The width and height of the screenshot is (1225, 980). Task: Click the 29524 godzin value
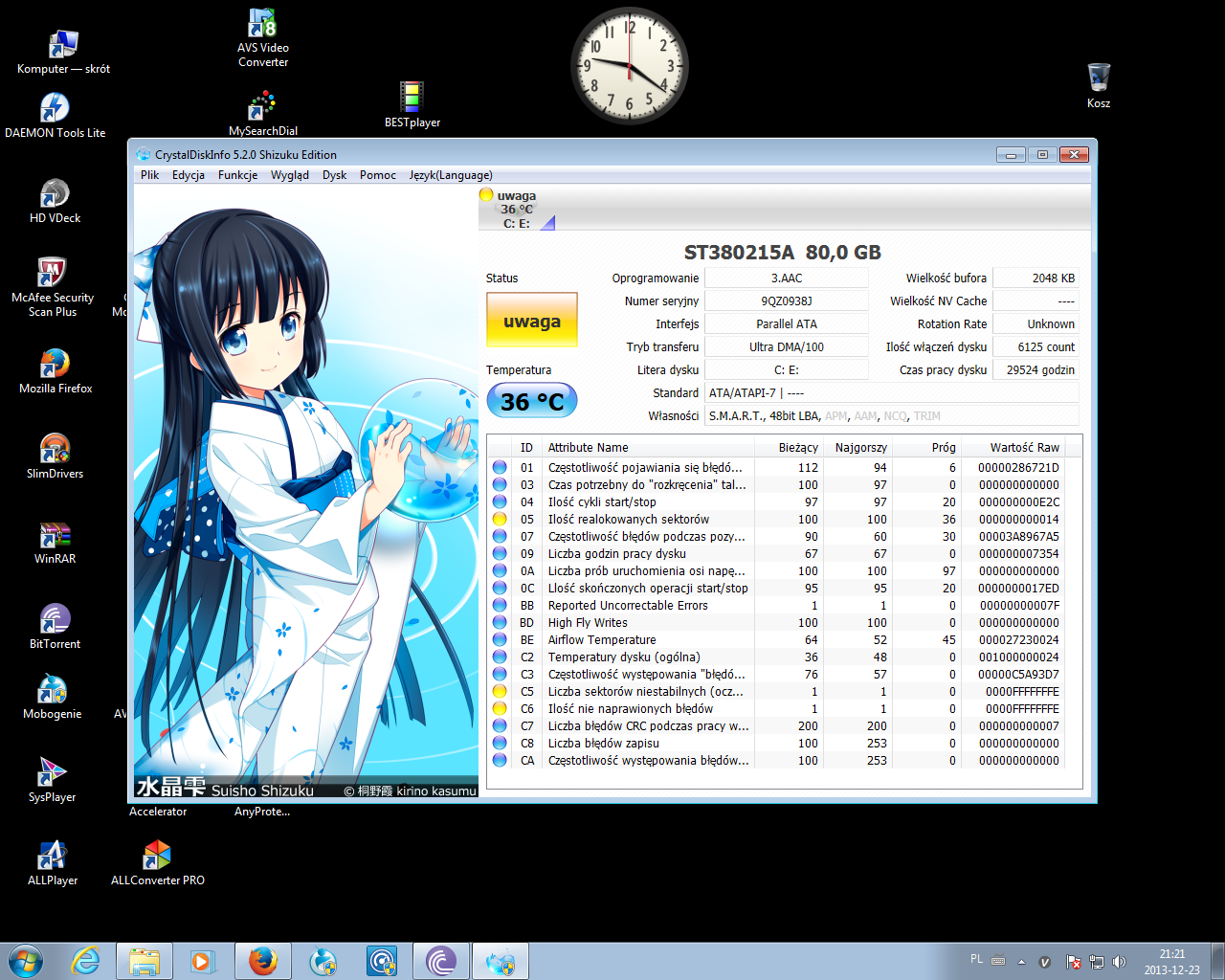[1036, 370]
